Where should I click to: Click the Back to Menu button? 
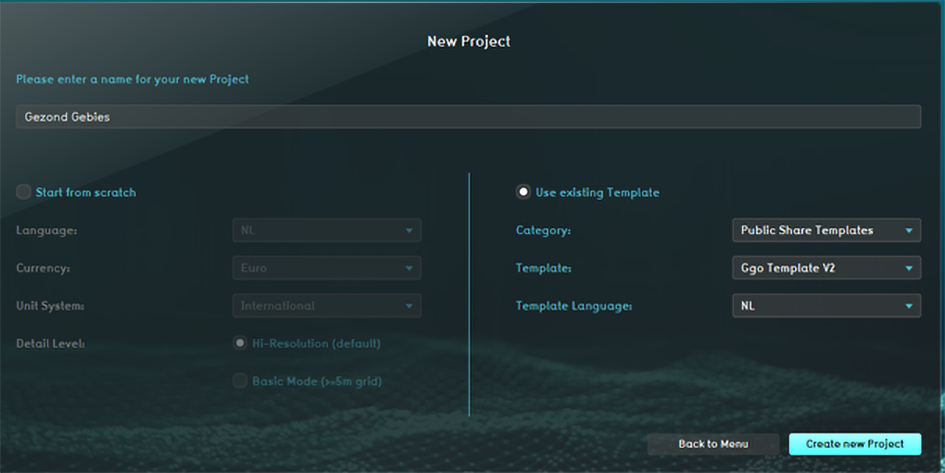tap(713, 444)
